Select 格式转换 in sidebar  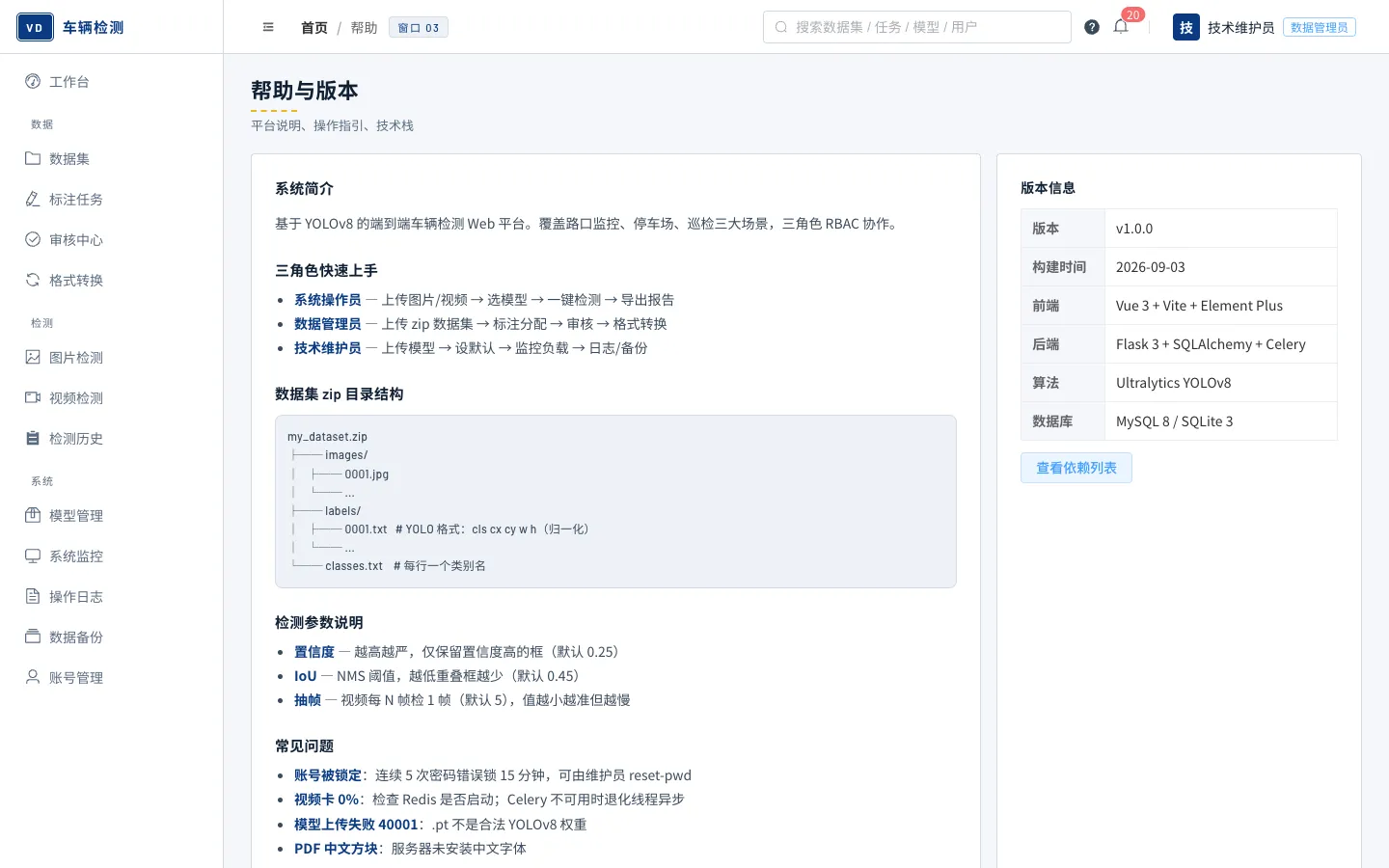[111, 281]
